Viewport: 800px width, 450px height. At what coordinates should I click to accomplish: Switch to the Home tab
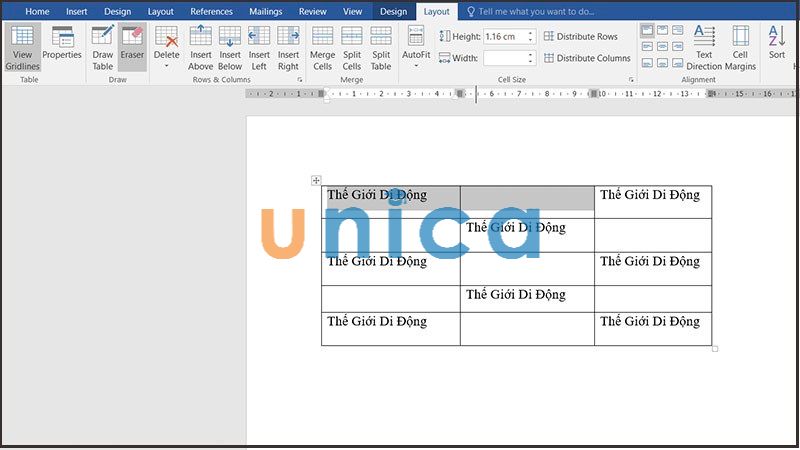click(x=37, y=11)
